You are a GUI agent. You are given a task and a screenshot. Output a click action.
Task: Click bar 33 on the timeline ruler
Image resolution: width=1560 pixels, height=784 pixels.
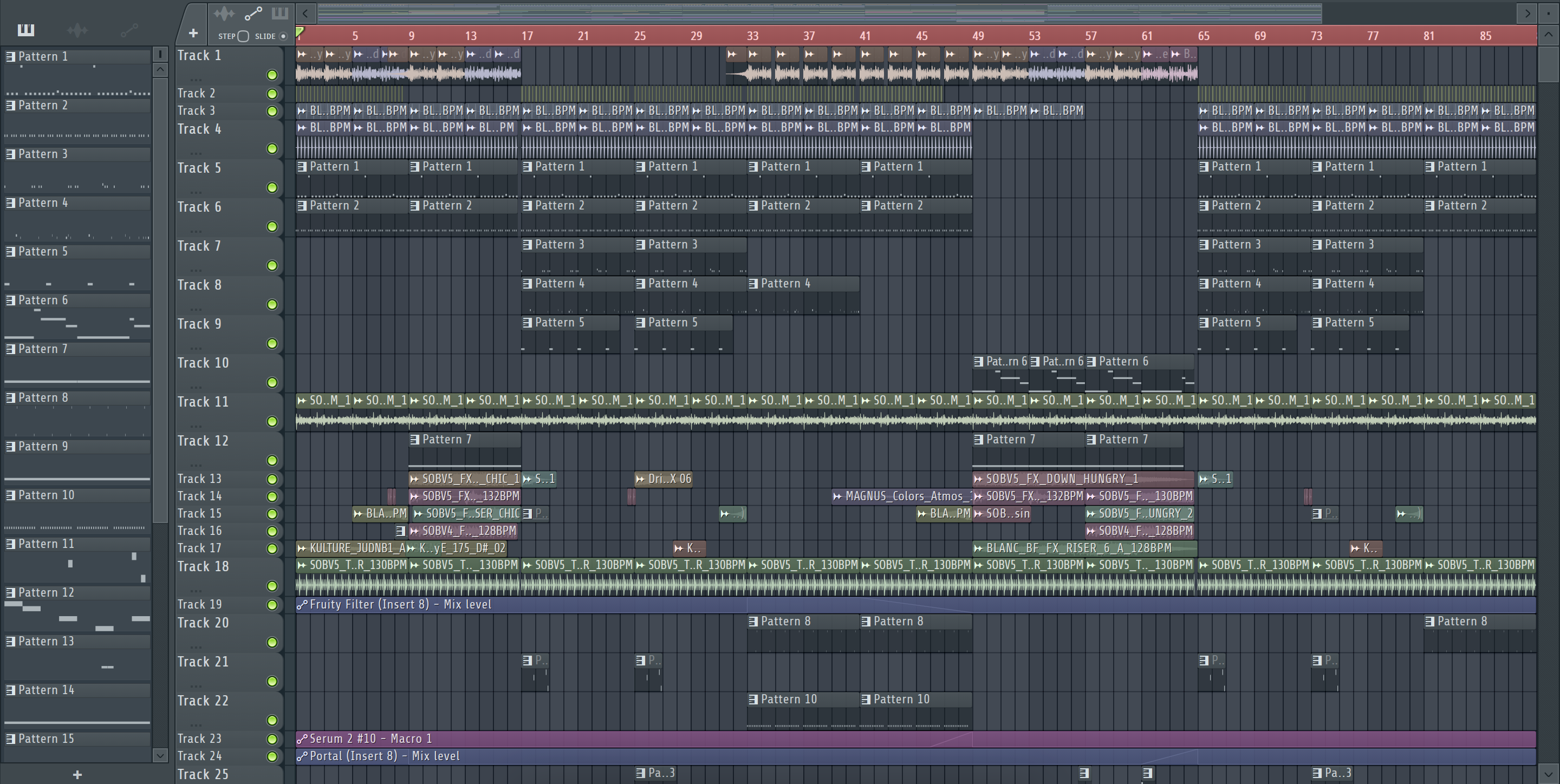[753, 36]
